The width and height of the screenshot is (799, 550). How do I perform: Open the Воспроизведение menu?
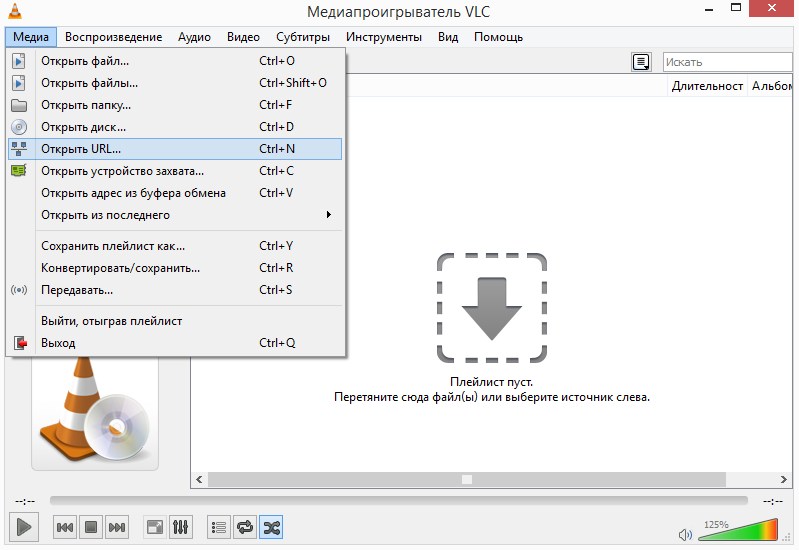pyautogui.click(x=114, y=37)
